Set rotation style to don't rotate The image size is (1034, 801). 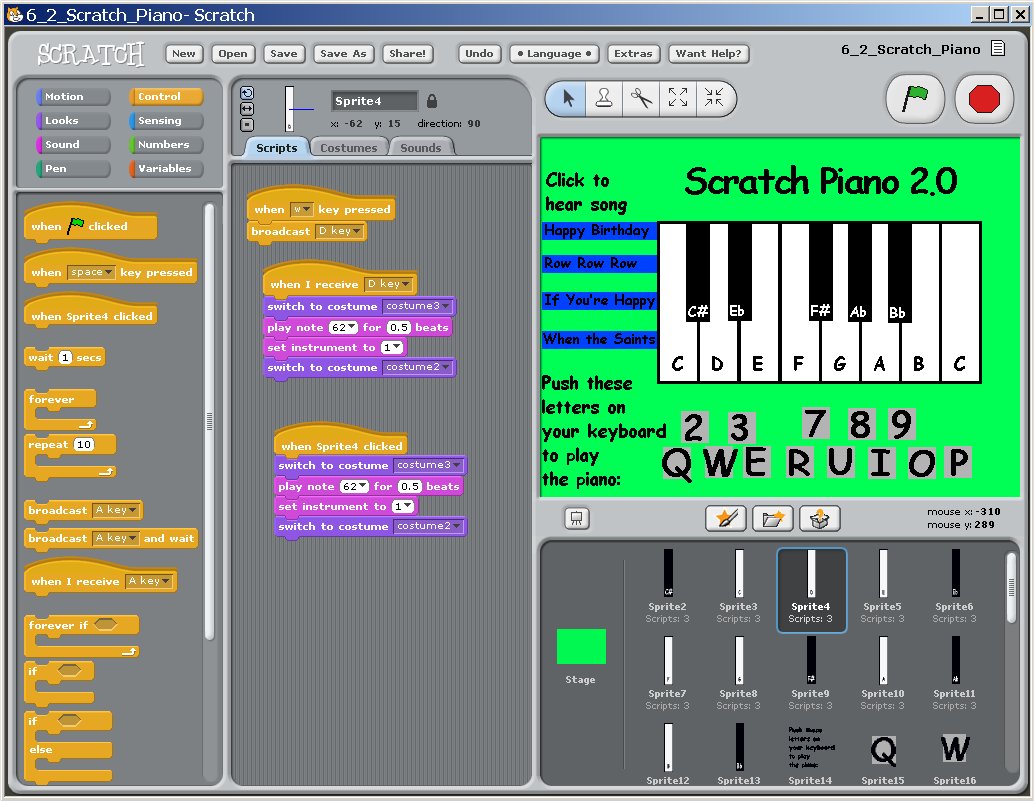[247, 125]
